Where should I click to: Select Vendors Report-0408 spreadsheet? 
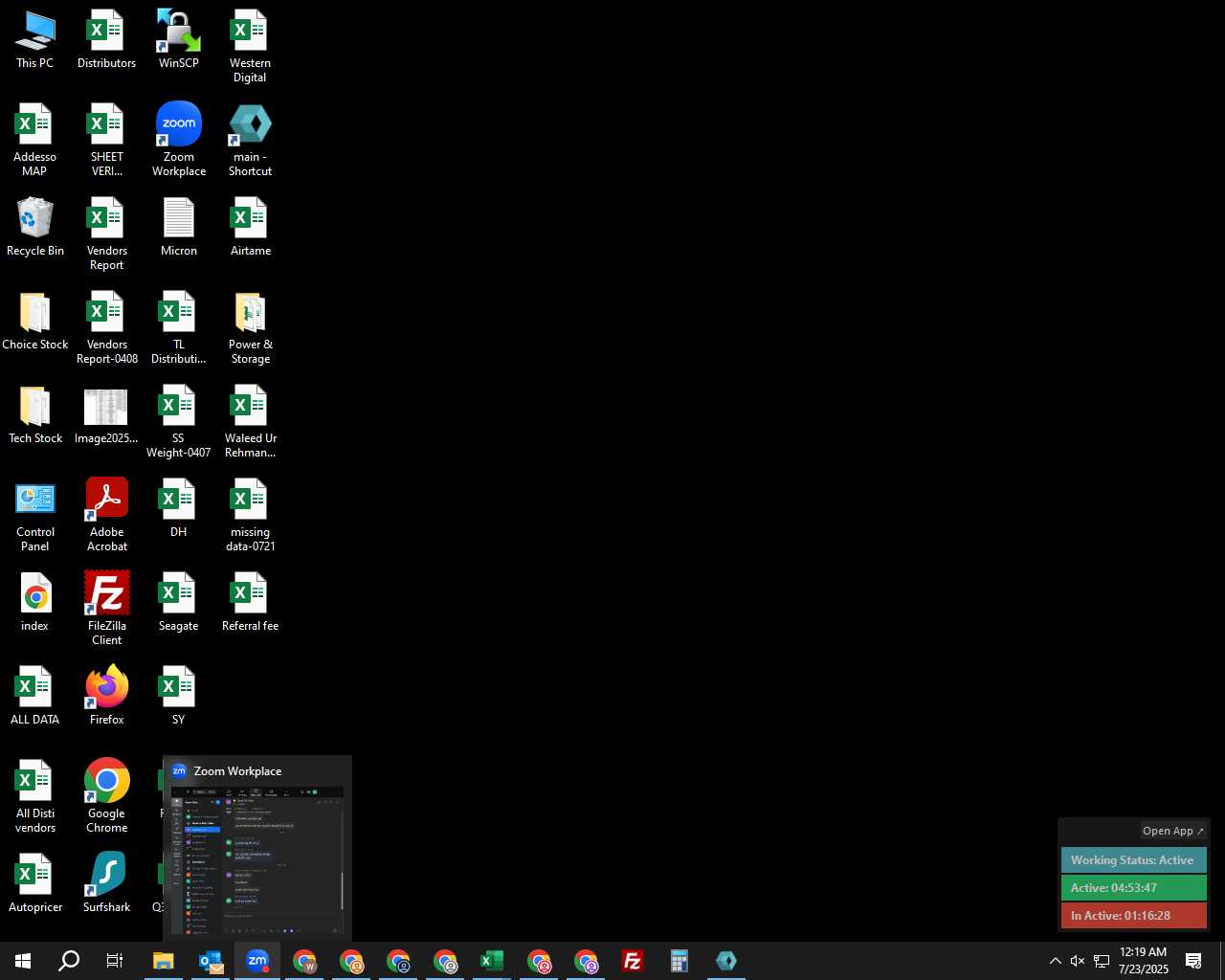(106, 328)
